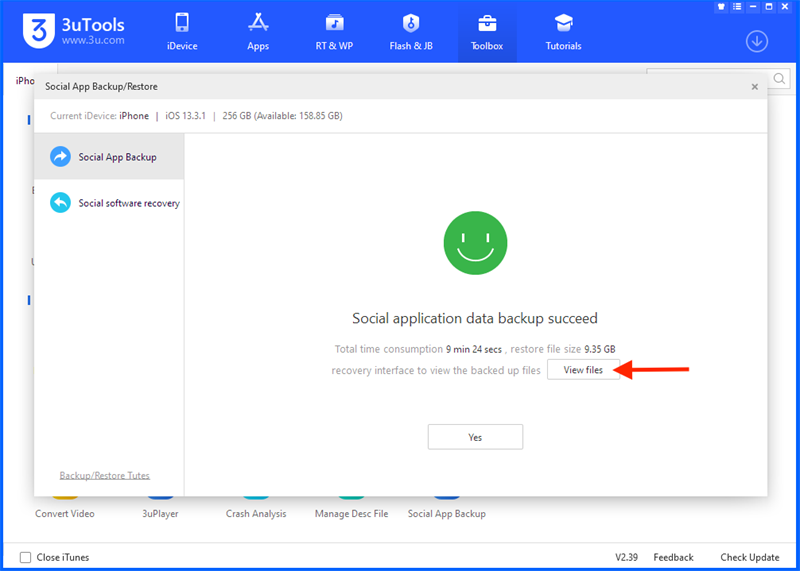Click the 3uTools shield logo
Viewport: 800px width, 571px height.
pyautogui.click(x=38, y=31)
